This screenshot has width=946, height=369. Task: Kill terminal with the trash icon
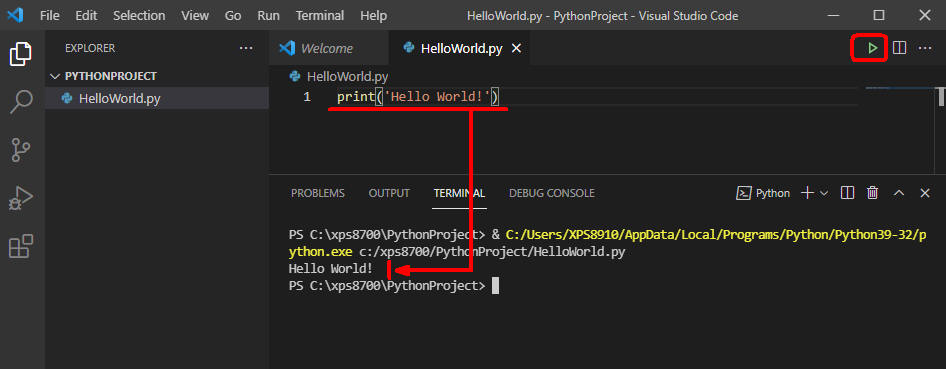pos(872,193)
